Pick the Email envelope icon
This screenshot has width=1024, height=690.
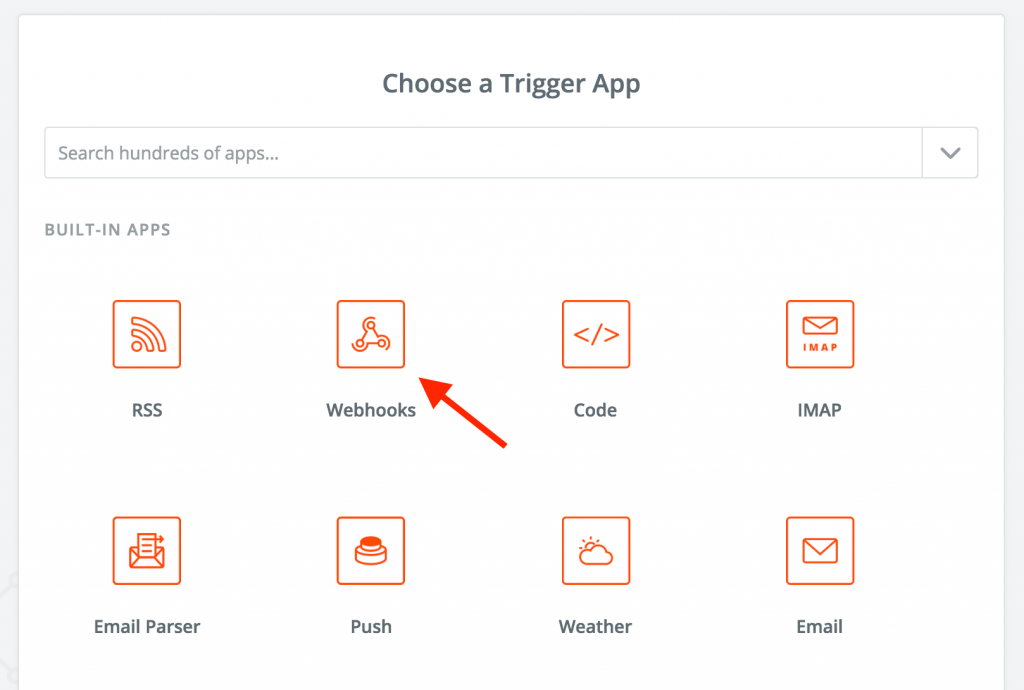click(820, 551)
